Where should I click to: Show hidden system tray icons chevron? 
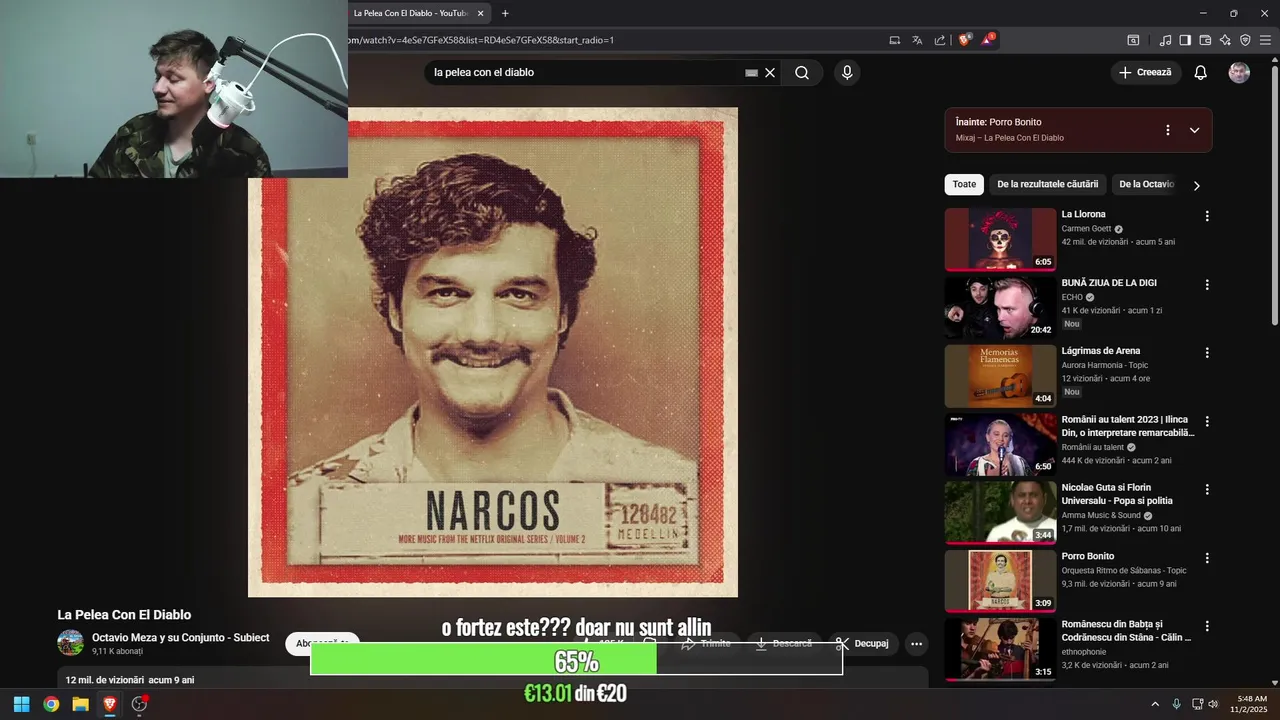(x=1155, y=704)
